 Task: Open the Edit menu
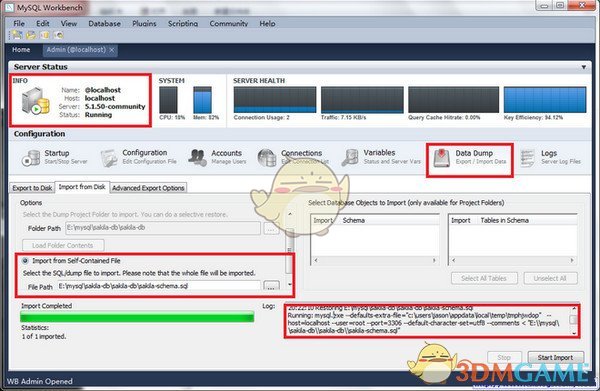[43, 23]
